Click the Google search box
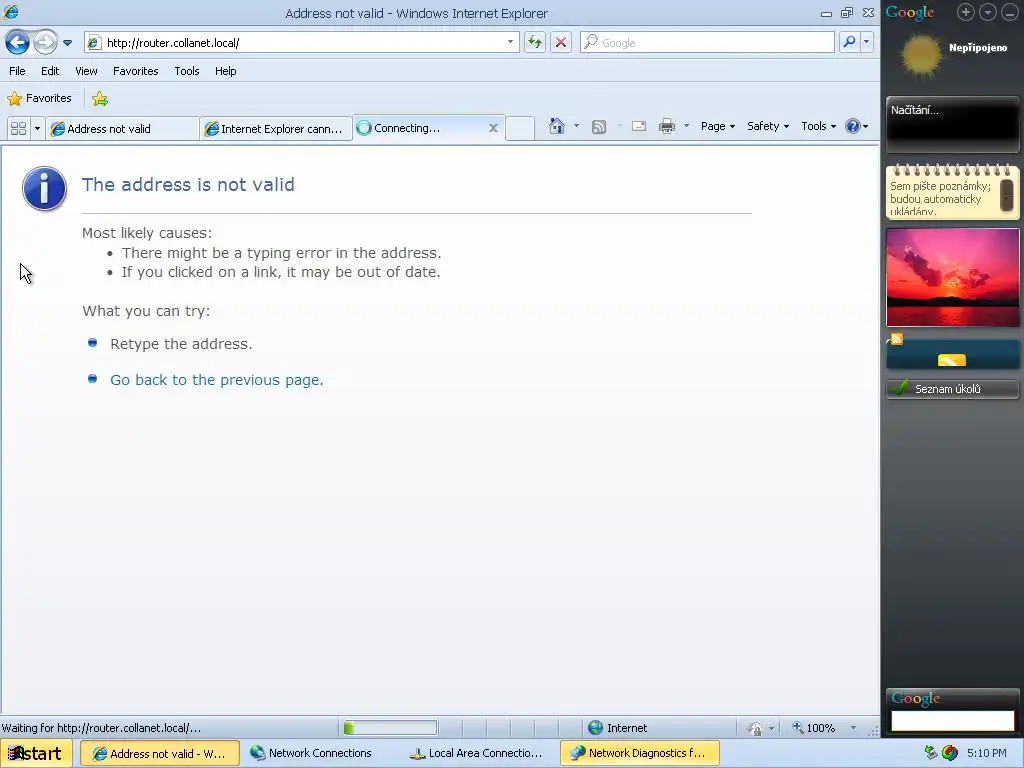The height and width of the screenshot is (768, 1024). 707,42
